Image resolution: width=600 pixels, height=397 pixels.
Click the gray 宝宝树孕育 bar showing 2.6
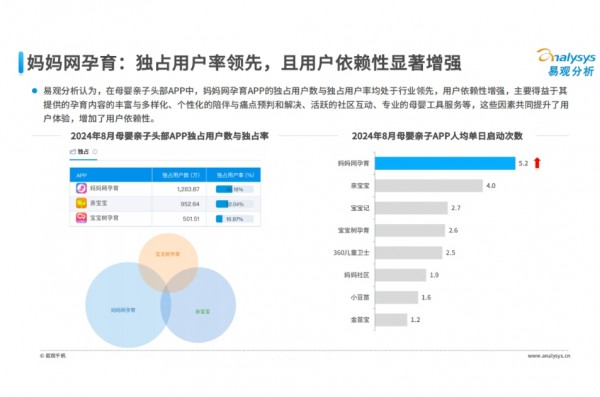point(410,230)
